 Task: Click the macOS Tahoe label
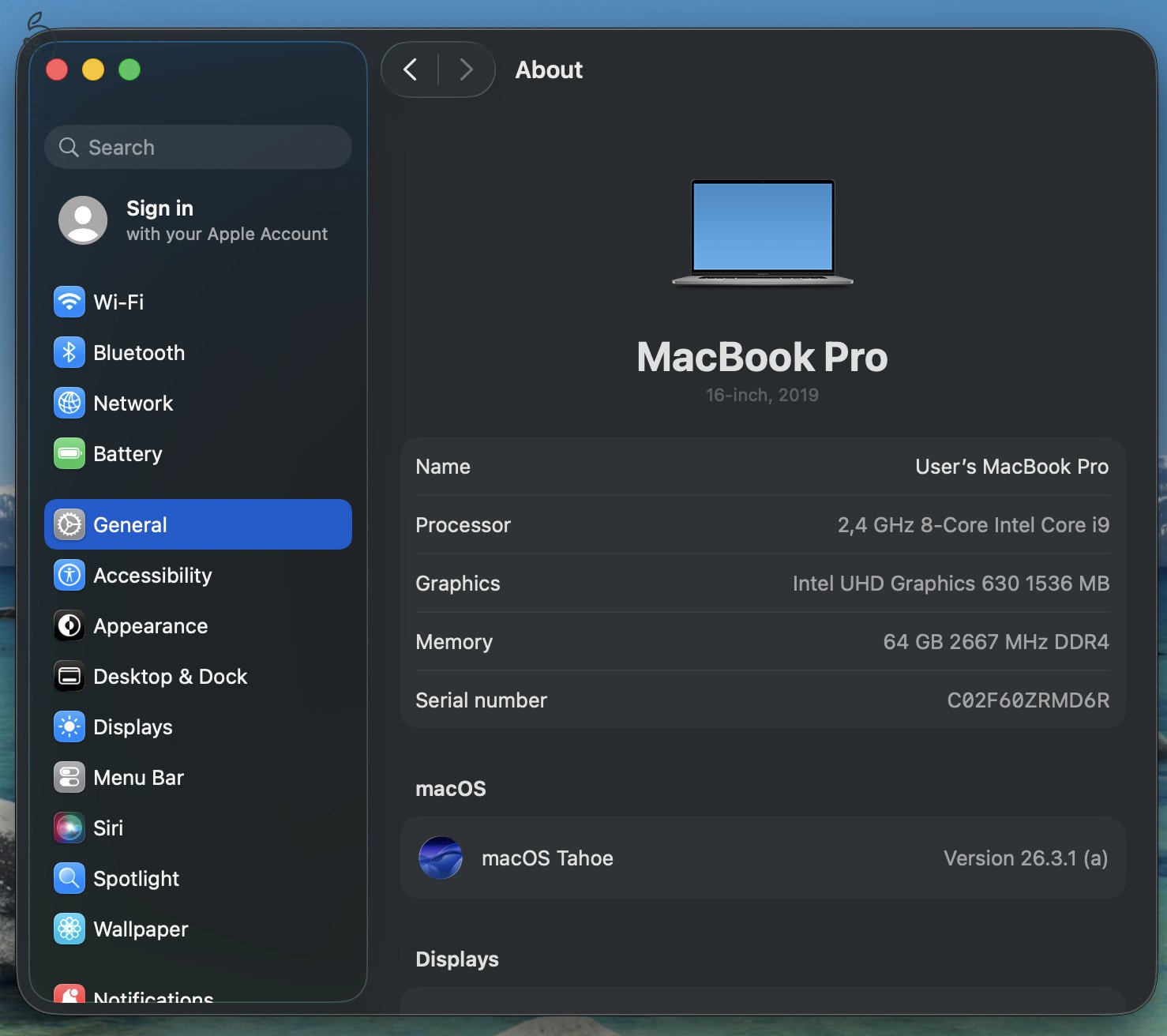pos(547,858)
